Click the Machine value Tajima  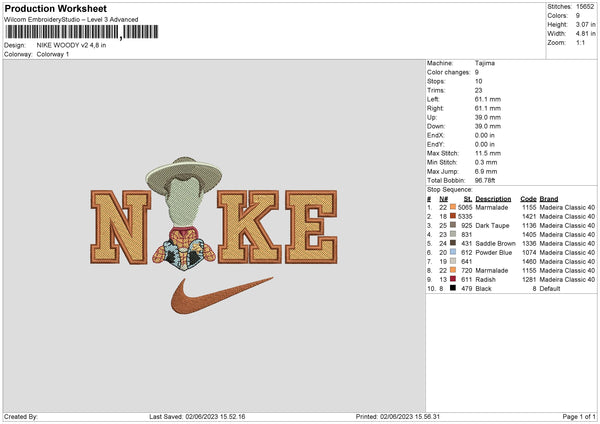click(x=485, y=63)
